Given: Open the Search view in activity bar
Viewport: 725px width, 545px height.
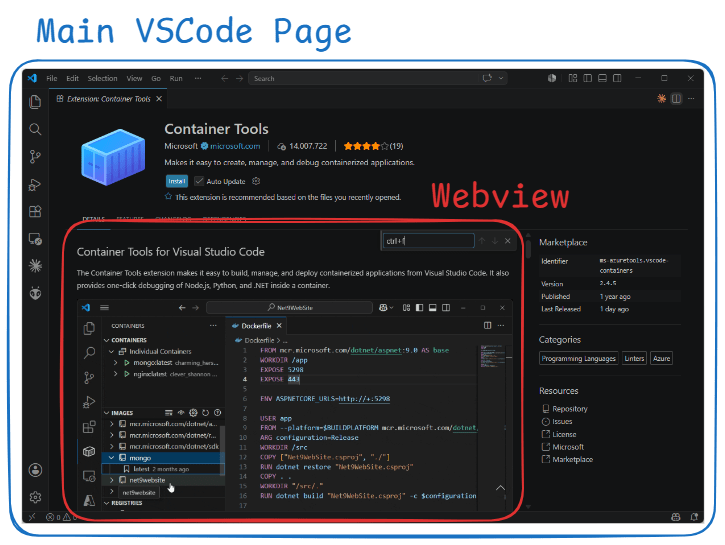Looking at the screenshot, I should coord(35,129).
